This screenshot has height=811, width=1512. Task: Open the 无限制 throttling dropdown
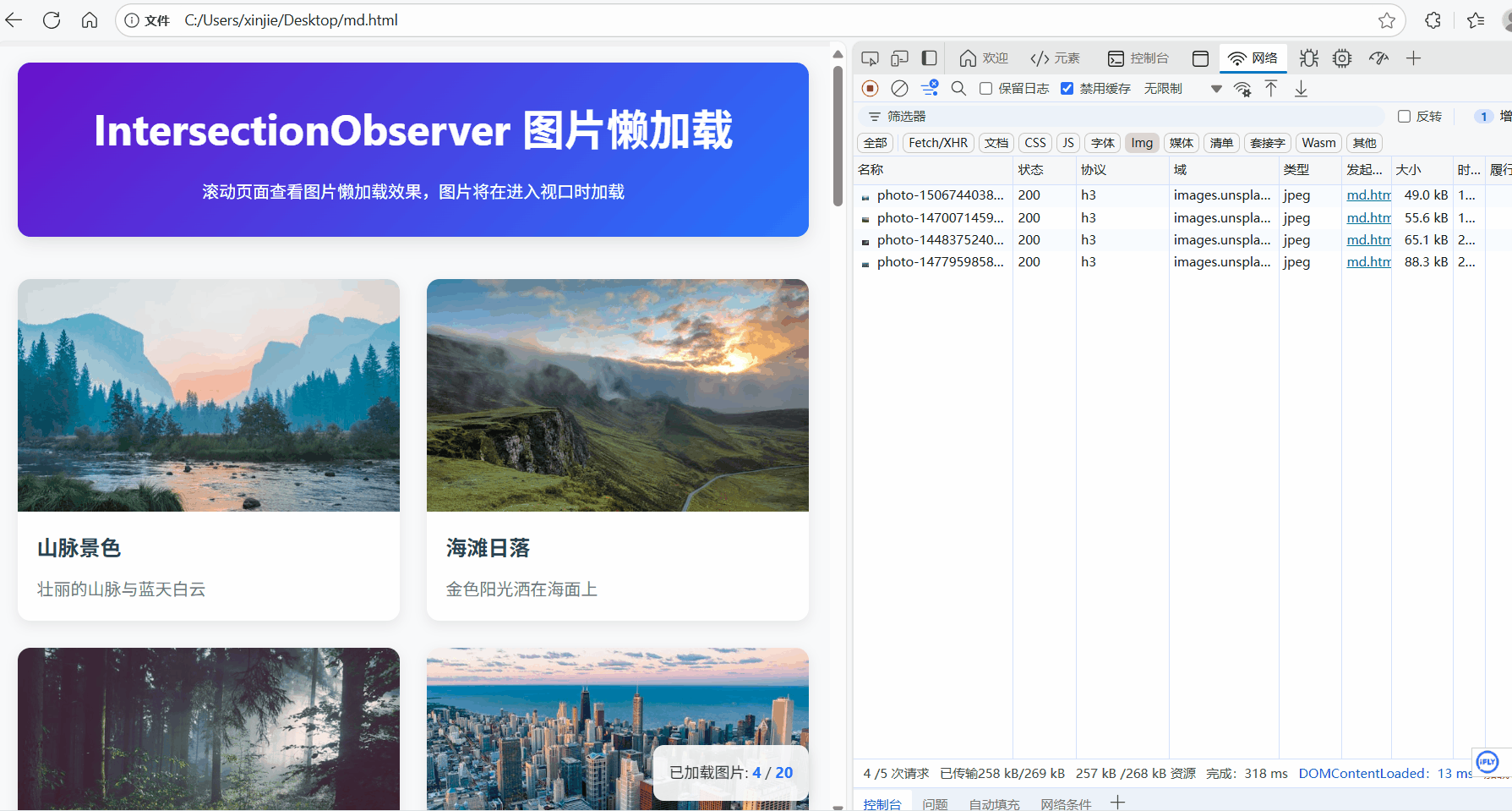[1162, 88]
